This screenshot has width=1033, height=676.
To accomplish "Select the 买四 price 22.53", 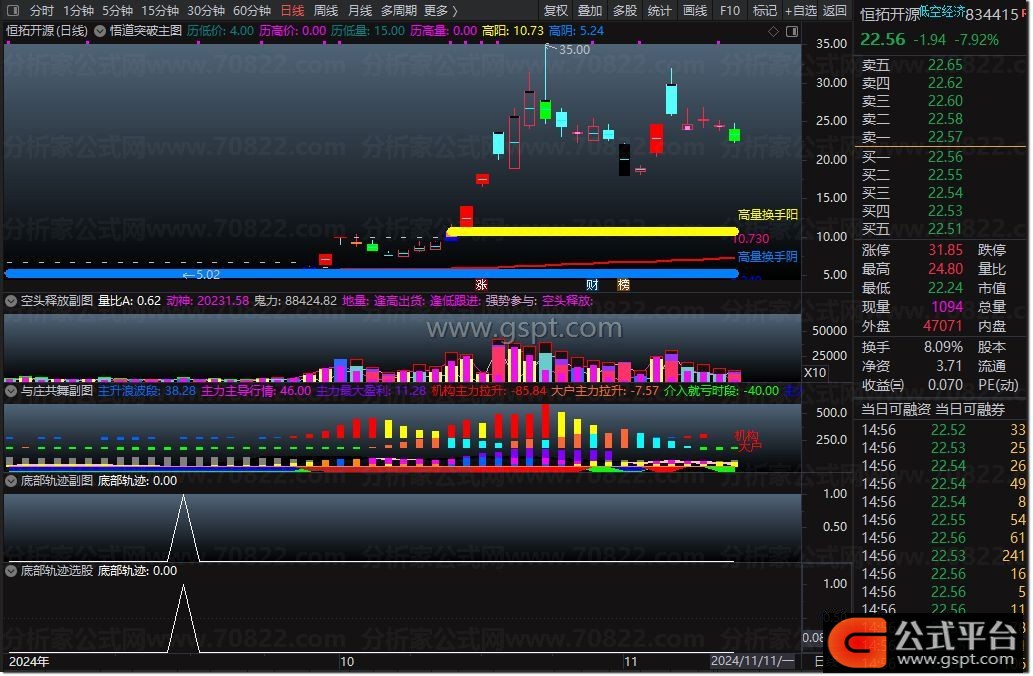I will [945, 211].
